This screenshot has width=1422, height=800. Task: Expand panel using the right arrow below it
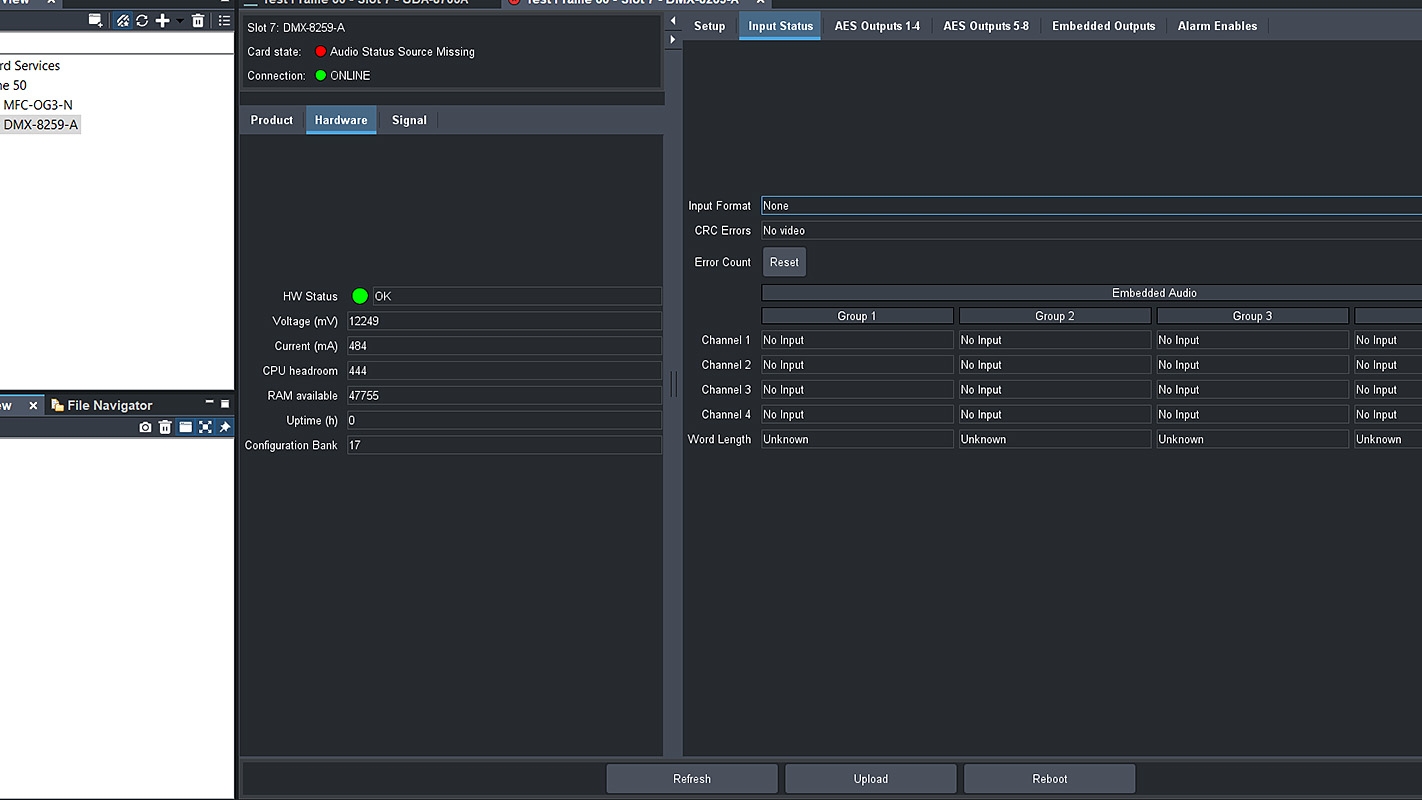(x=673, y=40)
